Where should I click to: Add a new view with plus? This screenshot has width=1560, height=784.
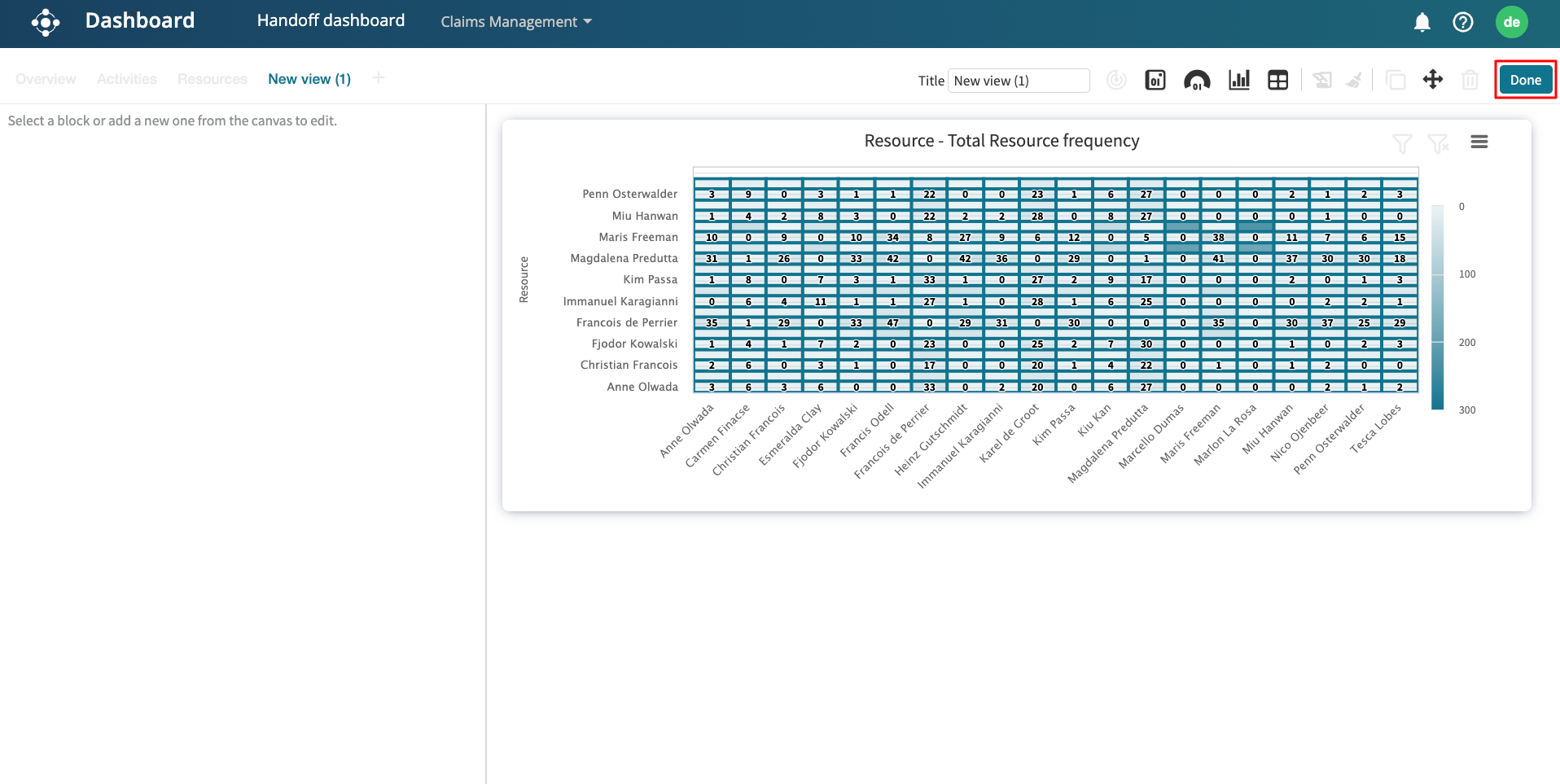pos(378,78)
